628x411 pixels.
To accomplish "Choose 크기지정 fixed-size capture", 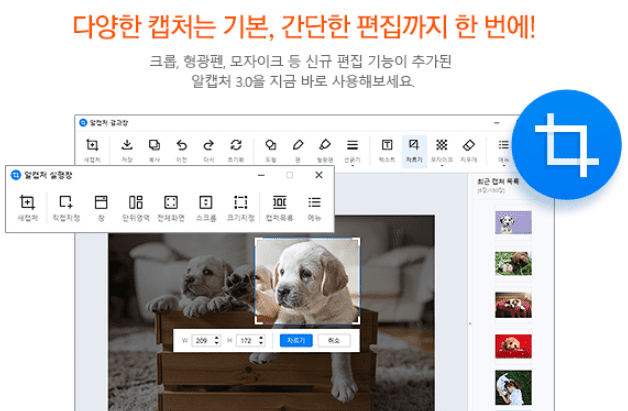I will tap(241, 207).
